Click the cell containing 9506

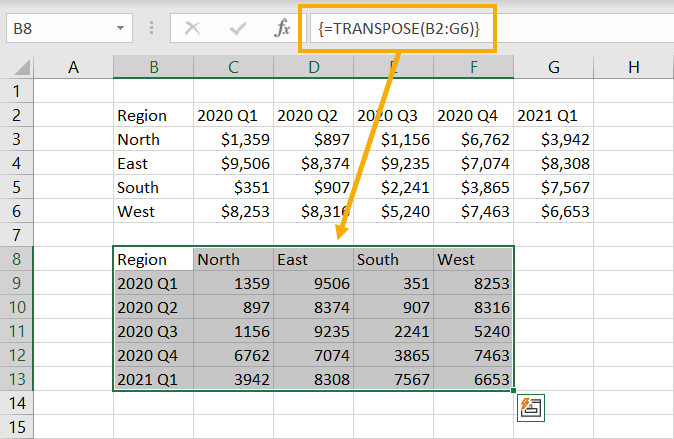[313, 283]
